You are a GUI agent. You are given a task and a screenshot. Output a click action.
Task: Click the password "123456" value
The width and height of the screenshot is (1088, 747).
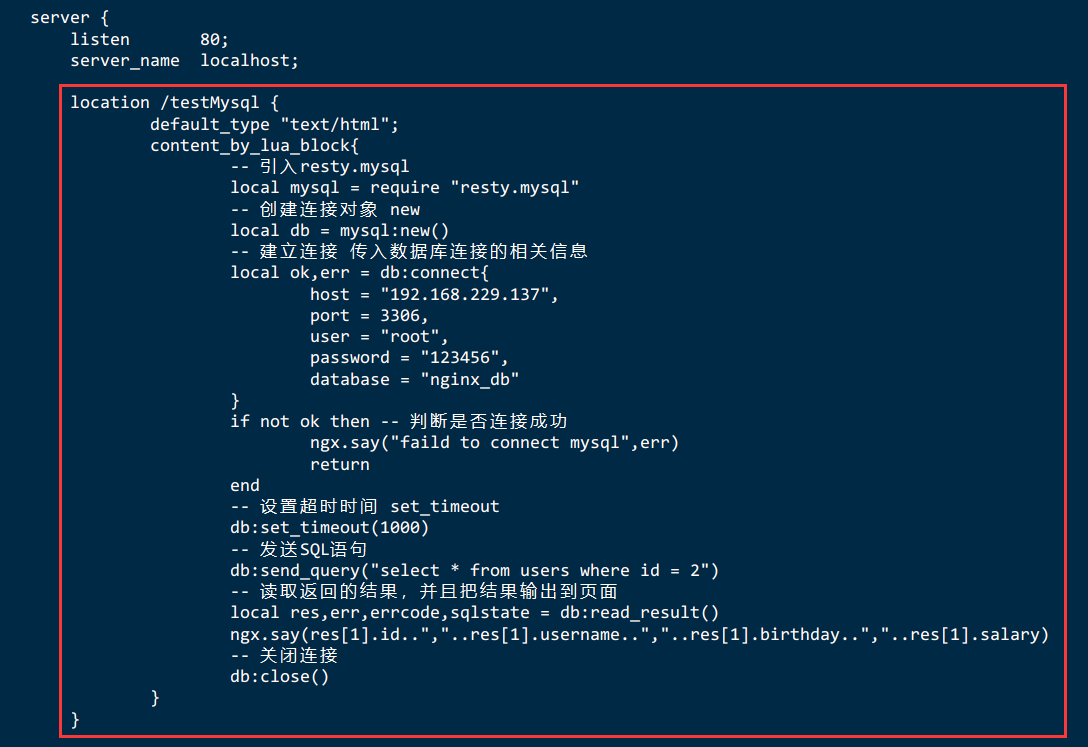[x=459, y=358]
